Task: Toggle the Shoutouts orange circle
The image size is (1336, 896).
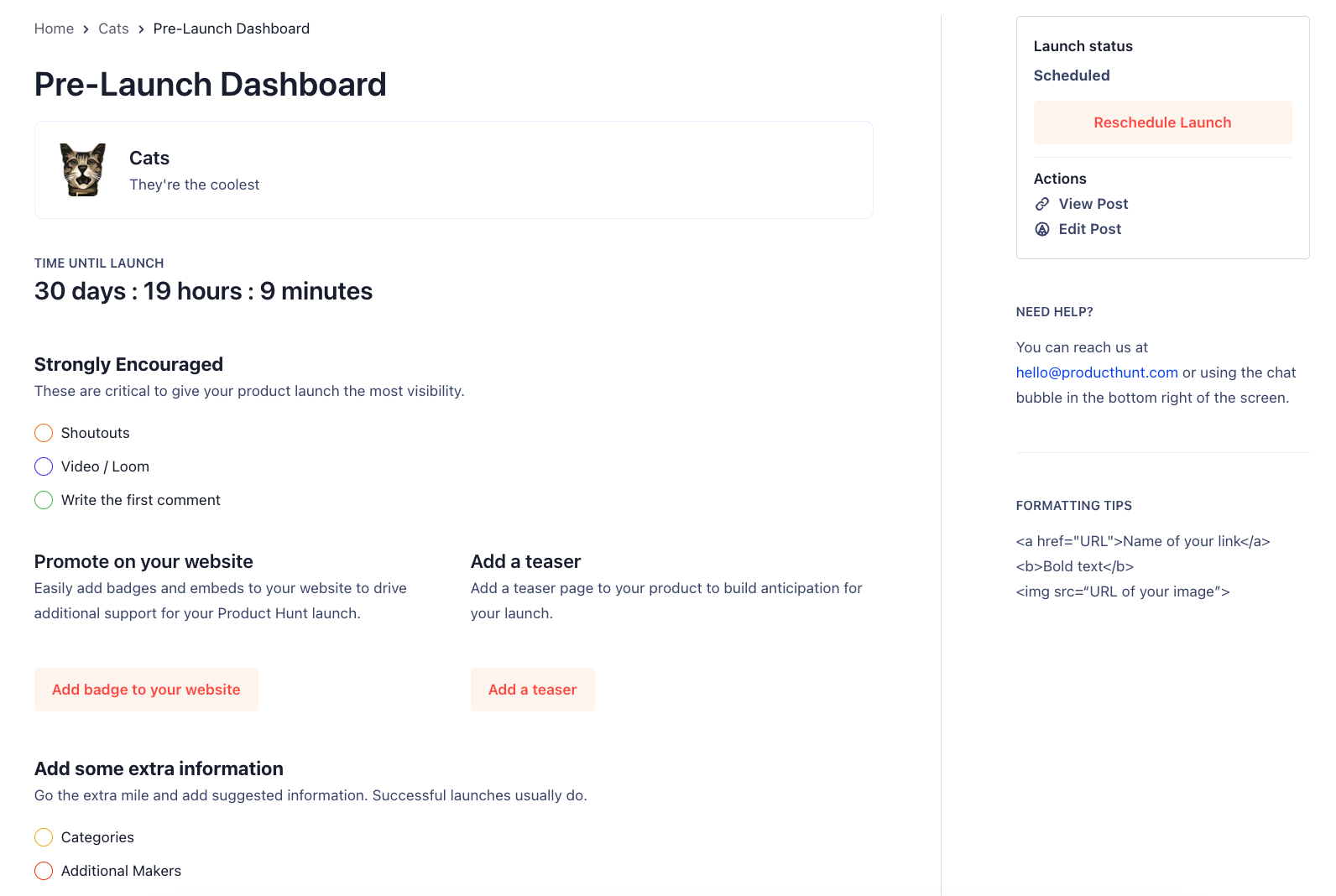Action: point(44,433)
